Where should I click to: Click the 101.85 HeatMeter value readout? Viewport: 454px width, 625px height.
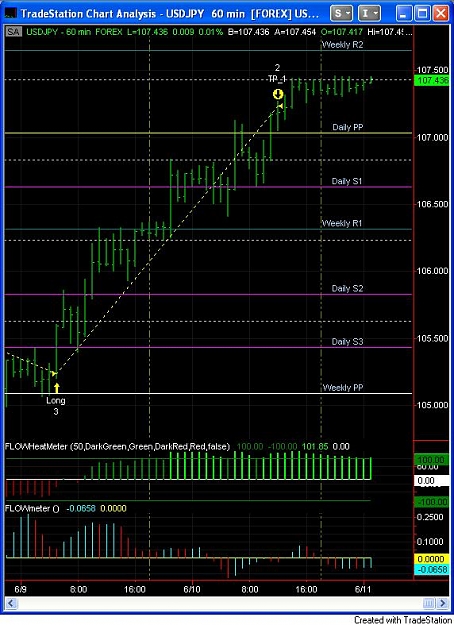click(315, 446)
